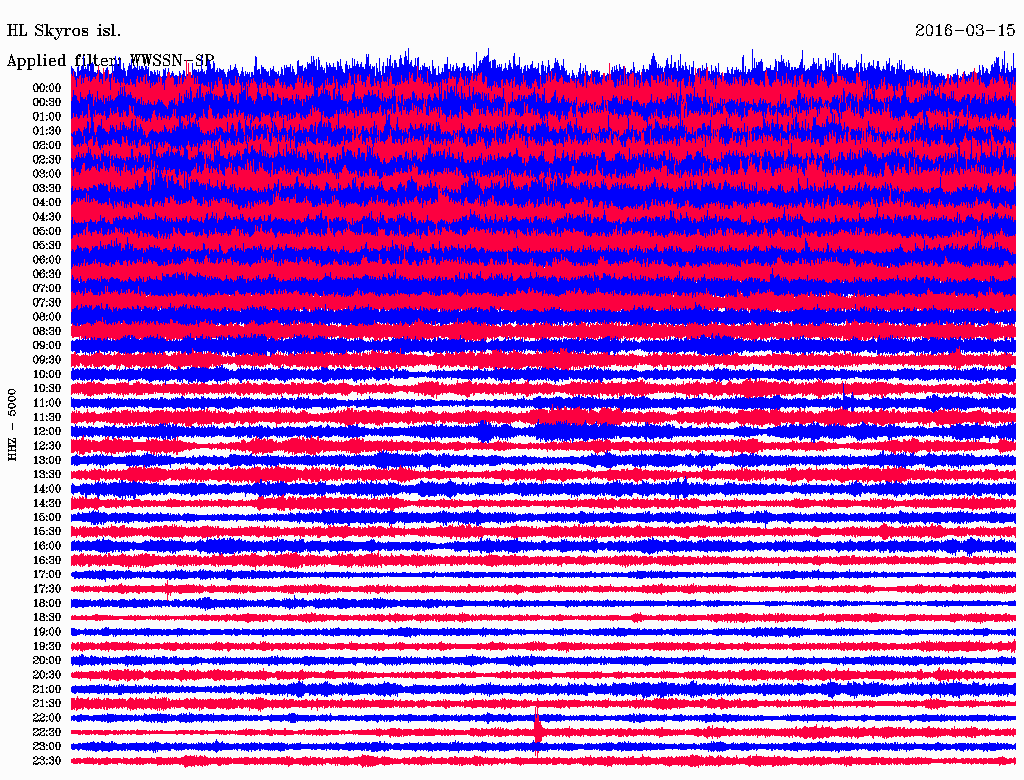Click the 16:00 time row label
Viewport: 1024px width, 780px height.
click(47, 546)
